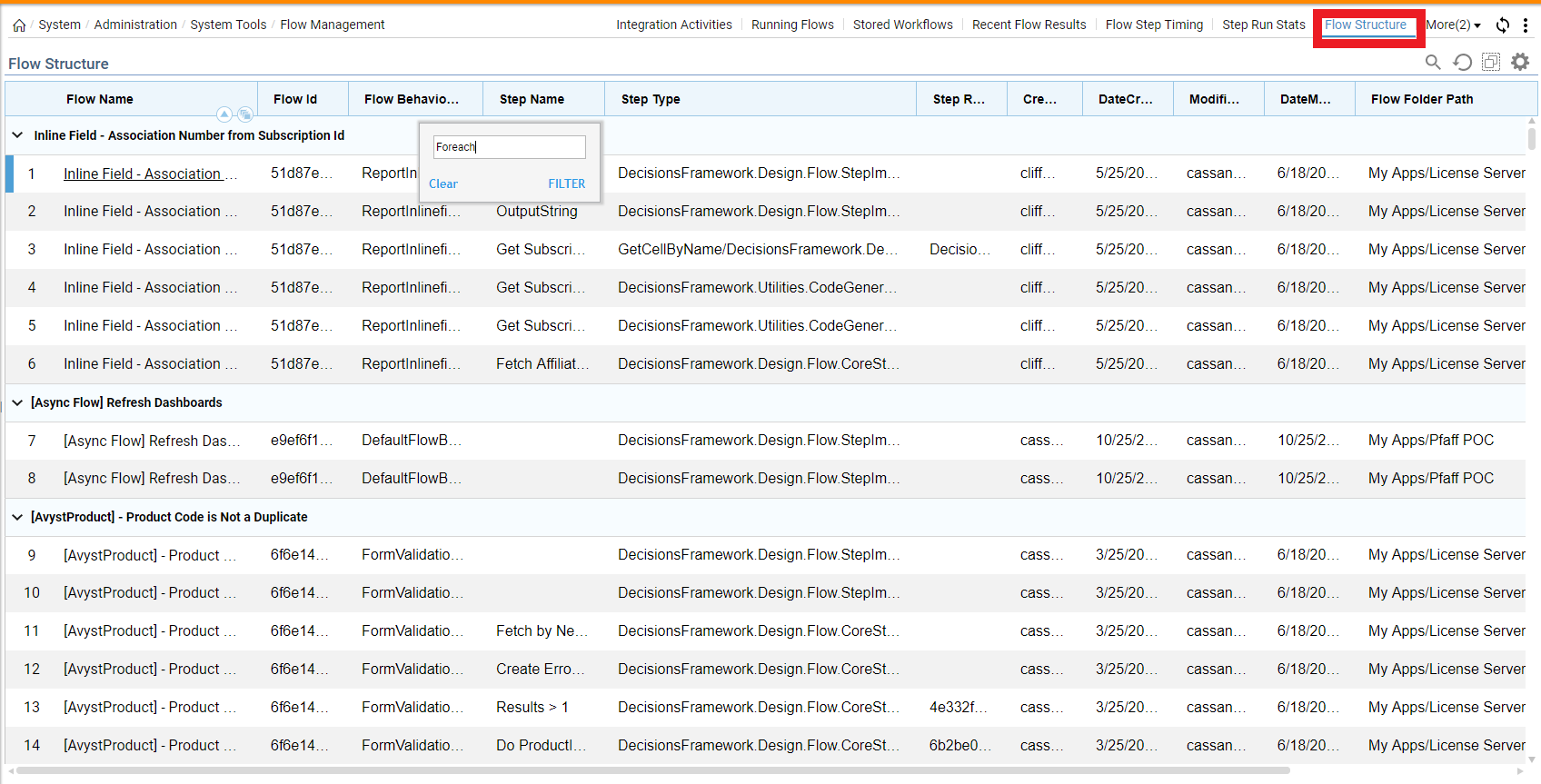Click the horizontal scrollbar at the bottom
Image resolution: width=1541 pixels, height=784 pixels.
pos(653,771)
